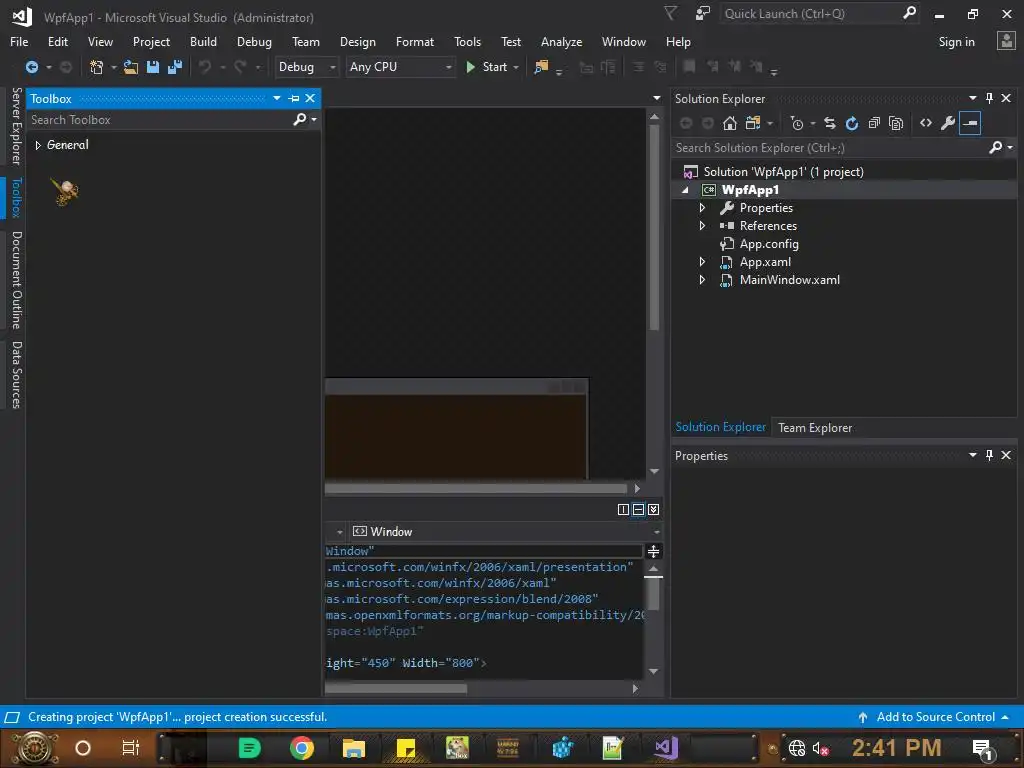Viewport: 1024px width, 768px height.
Task: Click the feedback icon next to Quick Launch
Action: click(x=703, y=13)
